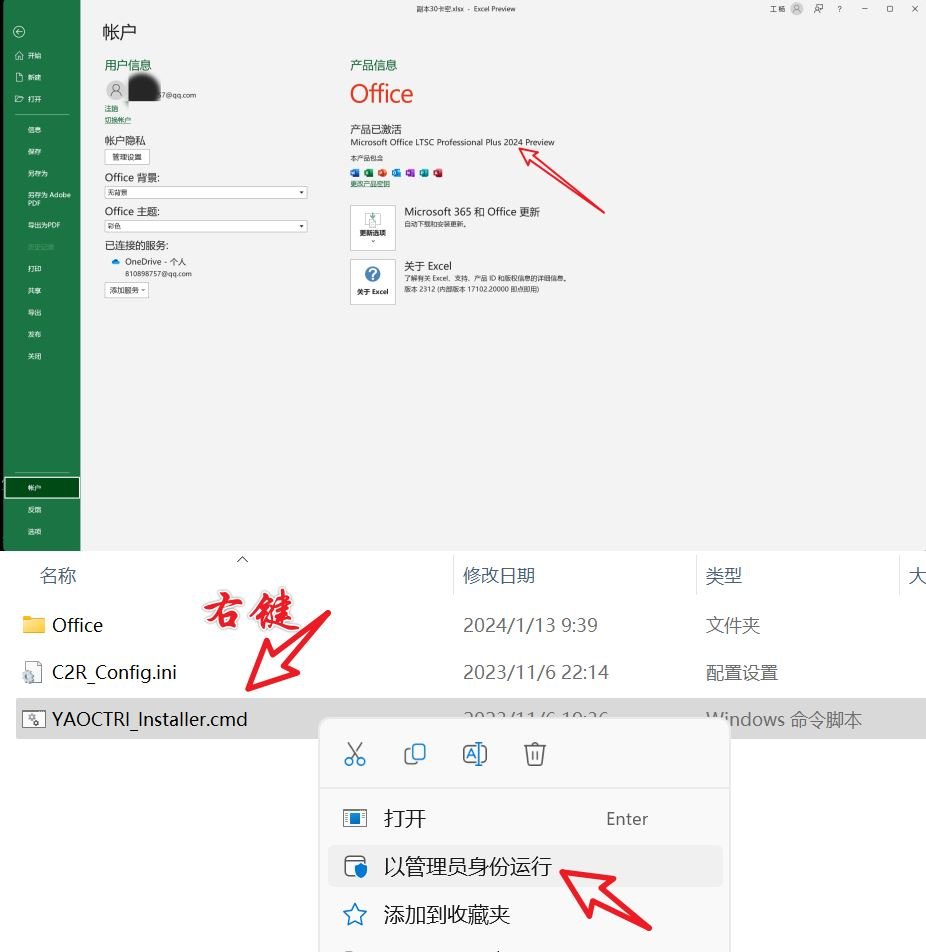The image size is (926, 952).
Task: Open 导出 (Export) in the Excel sidebar
Action: [x=34, y=313]
